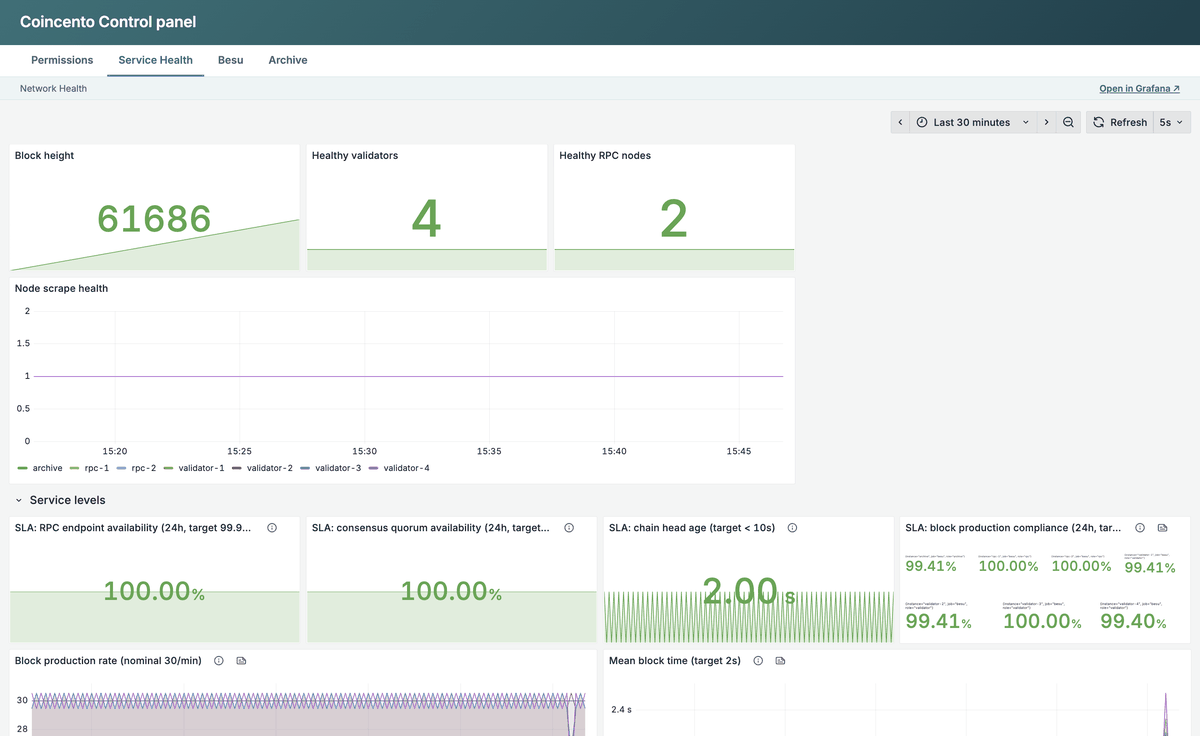Click info icon on RPC endpoint availability panel
1200x736 pixels.
click(x=272, y=527)
